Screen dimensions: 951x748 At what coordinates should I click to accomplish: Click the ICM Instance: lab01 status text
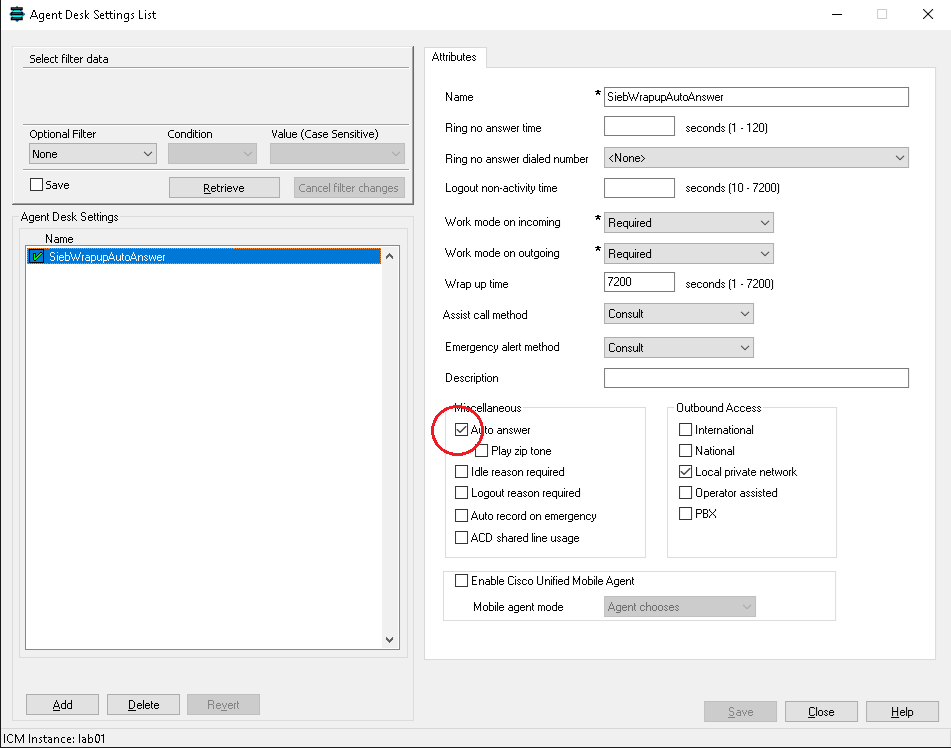(x=55, y=739)
